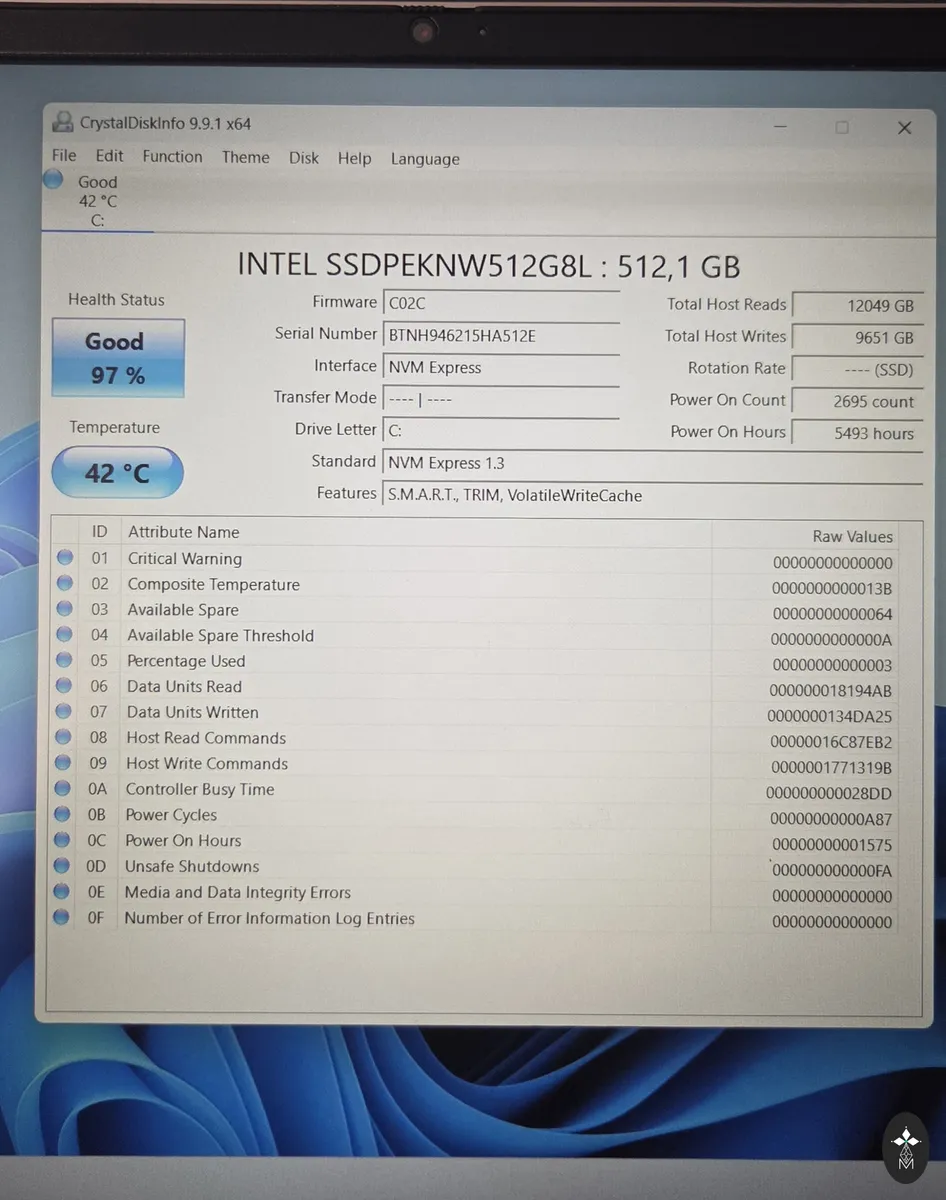Click Power On Count value 2695 count
Image resolution: width=946 pixels, height=1200 pixels.
[x=857, y=402]
